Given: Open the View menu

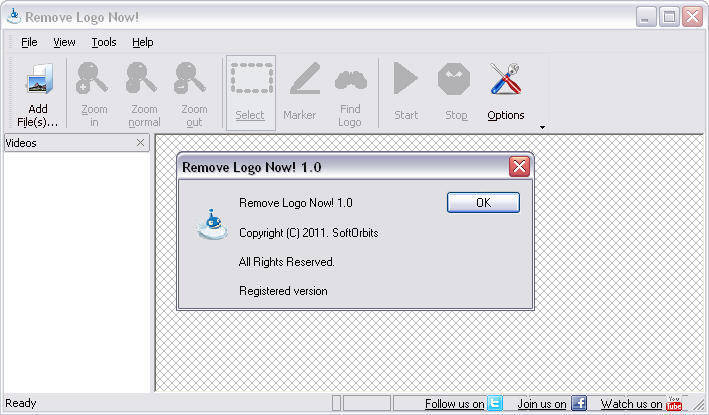Looking at the screenshot, I should [x=64, y=42].
